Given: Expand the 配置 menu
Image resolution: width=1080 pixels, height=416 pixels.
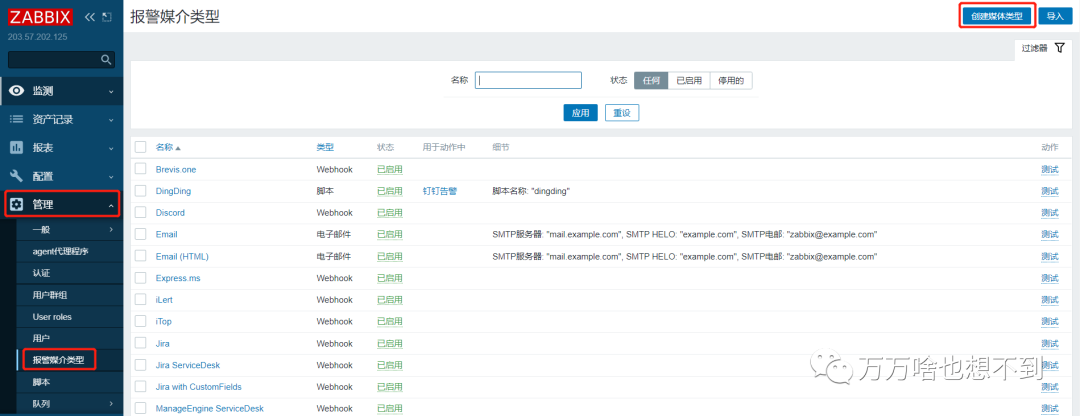Looking at the screenshot, I should (111, 176).
